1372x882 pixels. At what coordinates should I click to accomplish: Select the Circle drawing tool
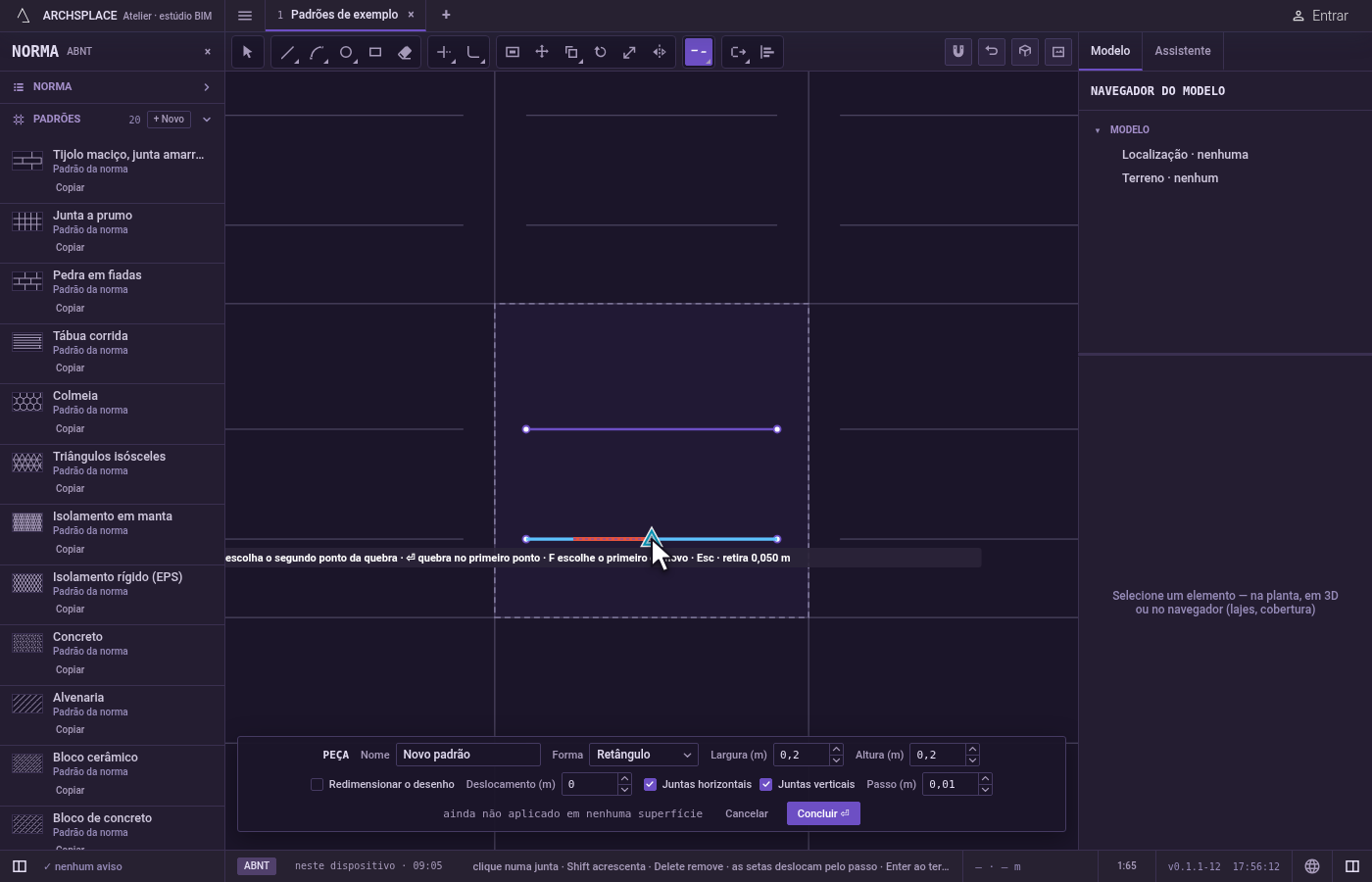click(x=346, y=52)
